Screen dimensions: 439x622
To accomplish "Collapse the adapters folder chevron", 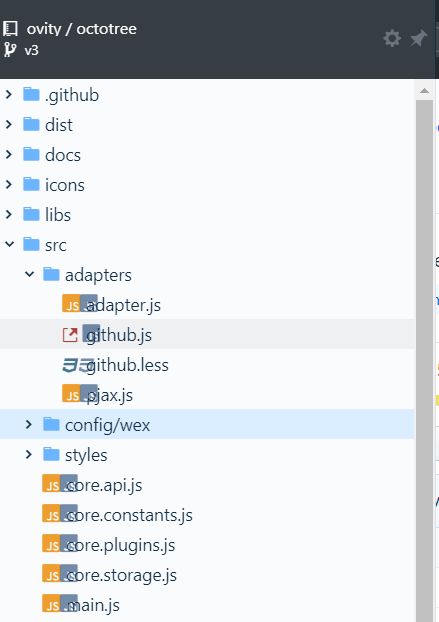I will (x=29, y=274).
